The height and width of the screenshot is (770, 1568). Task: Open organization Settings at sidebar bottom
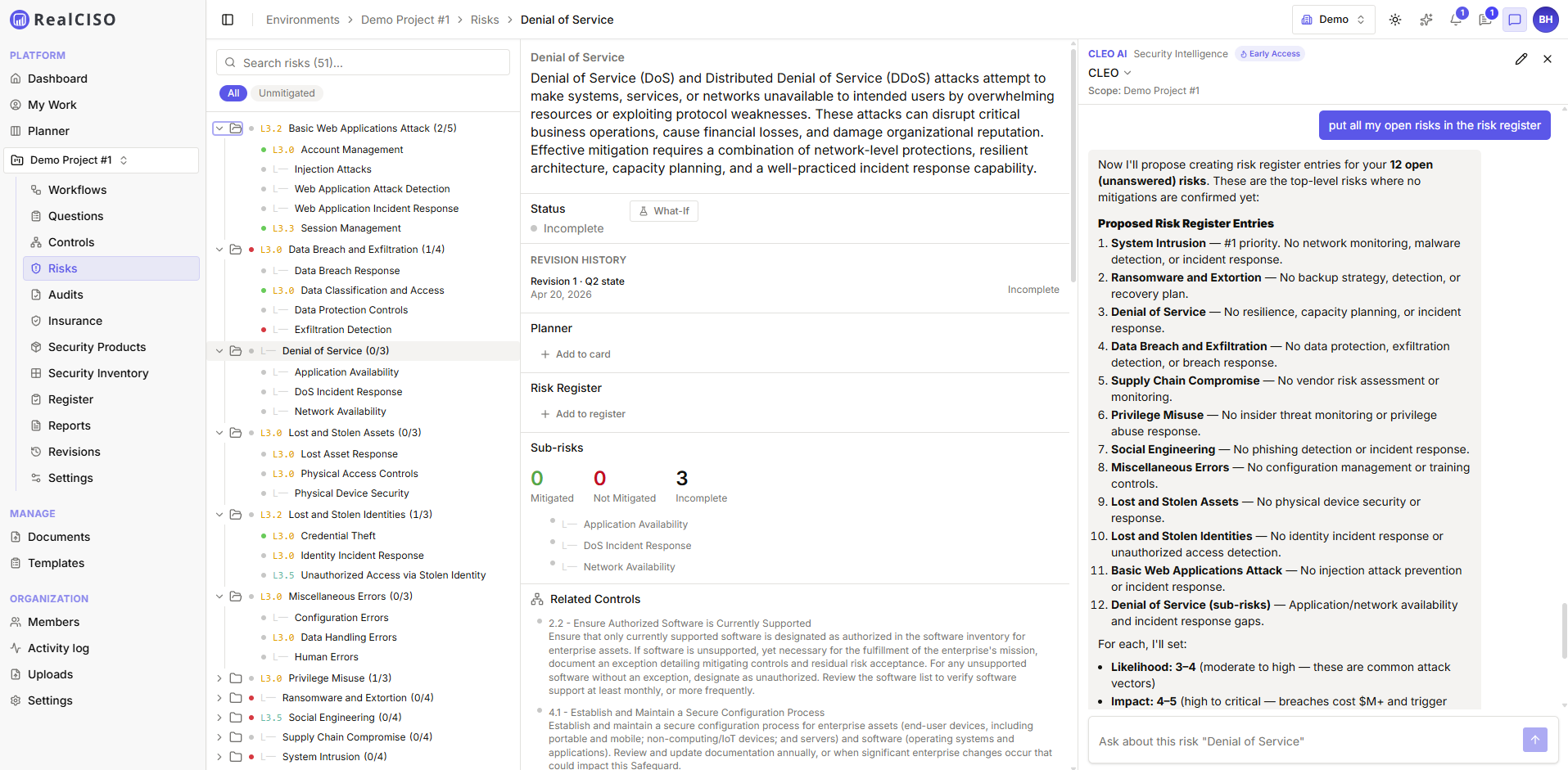tap(50, 700)
